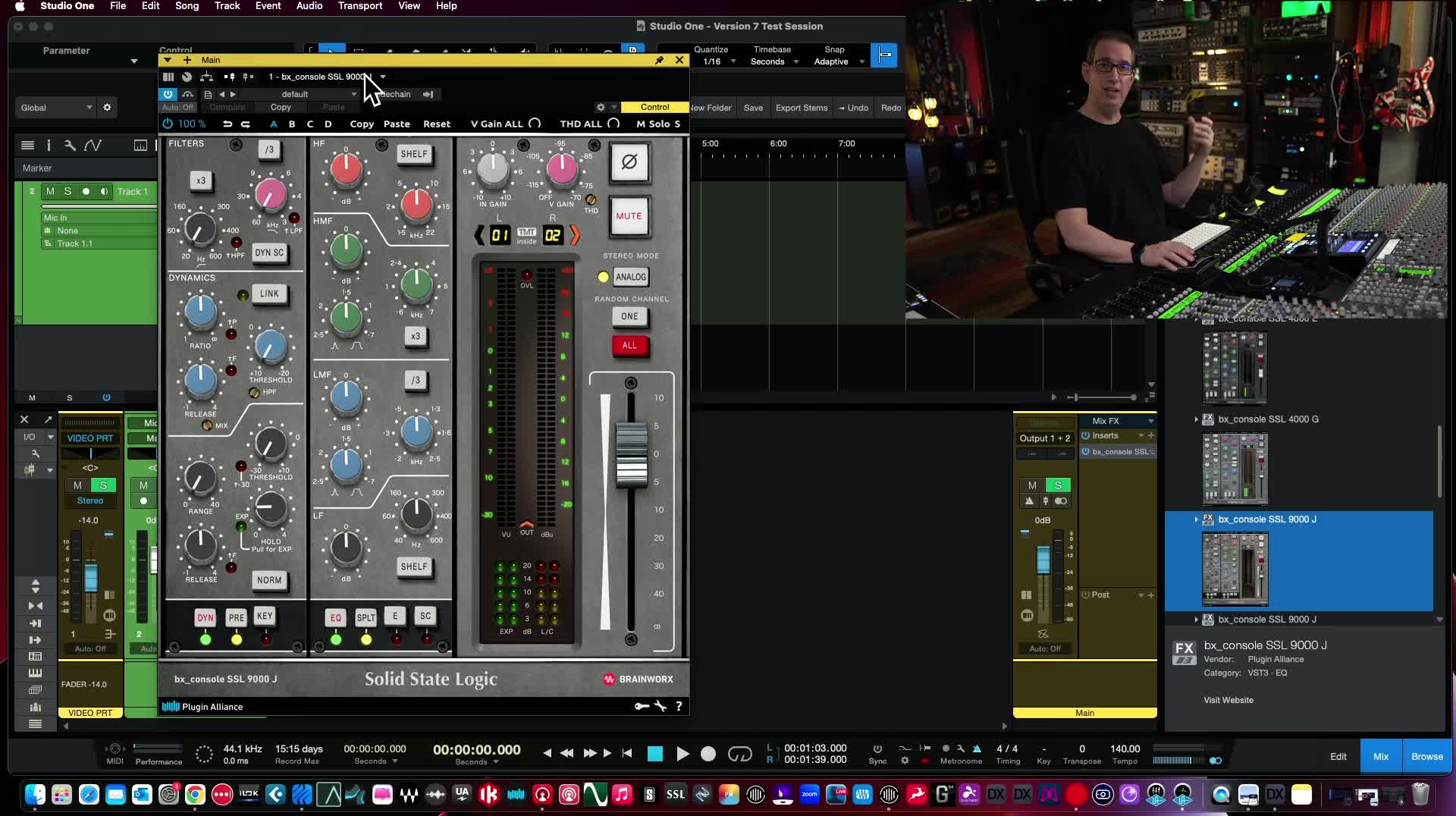
Task: Open the Music app in the dock
Action: (622, 795)
